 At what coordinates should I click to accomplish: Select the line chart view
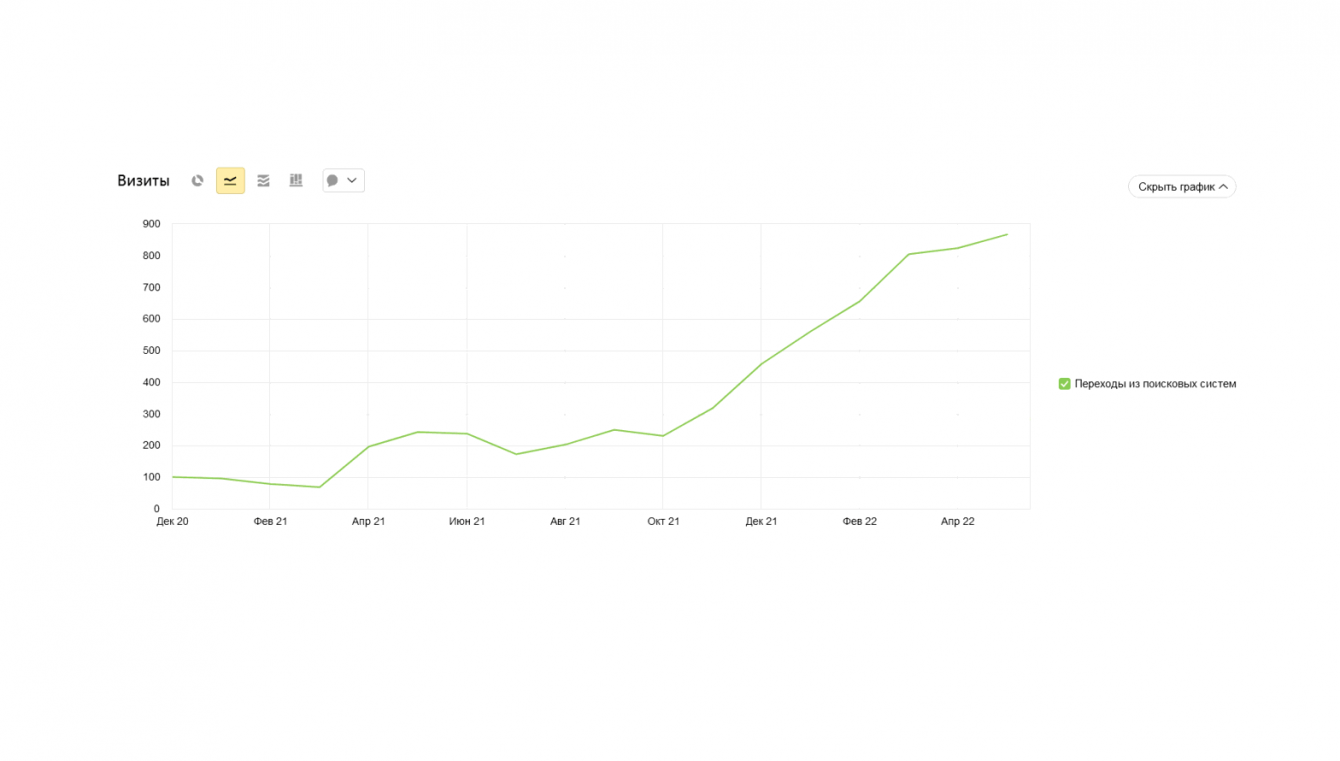click(230, 181)
